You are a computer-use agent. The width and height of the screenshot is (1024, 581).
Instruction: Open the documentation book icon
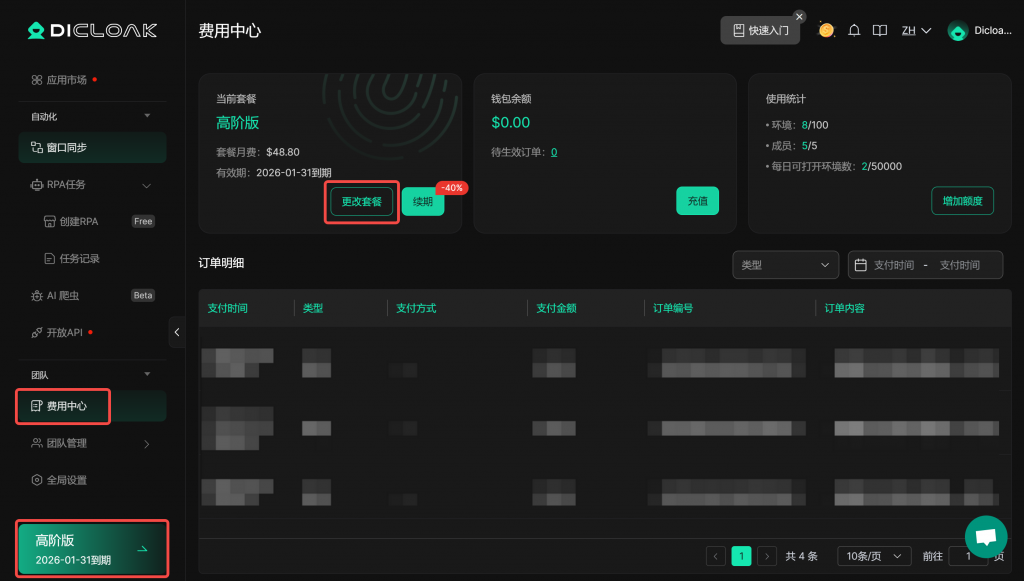tap(880, 30)
